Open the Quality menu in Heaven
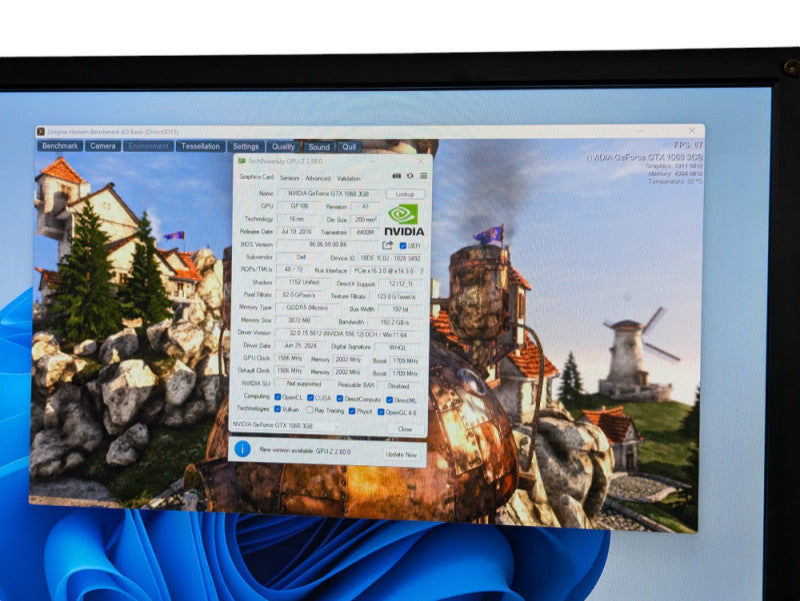800x601 pixels. point(283,147)
